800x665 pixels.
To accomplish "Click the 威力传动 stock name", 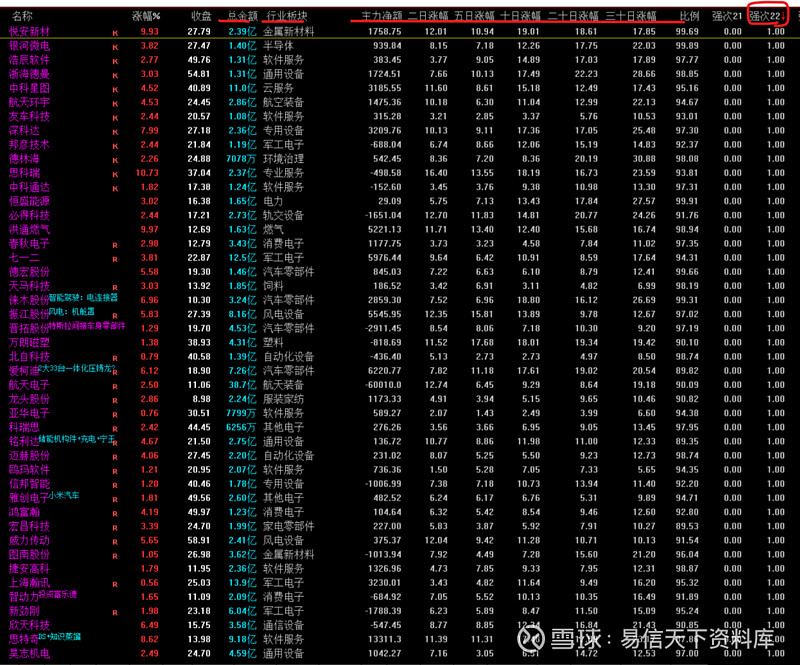I will [30, 540].
